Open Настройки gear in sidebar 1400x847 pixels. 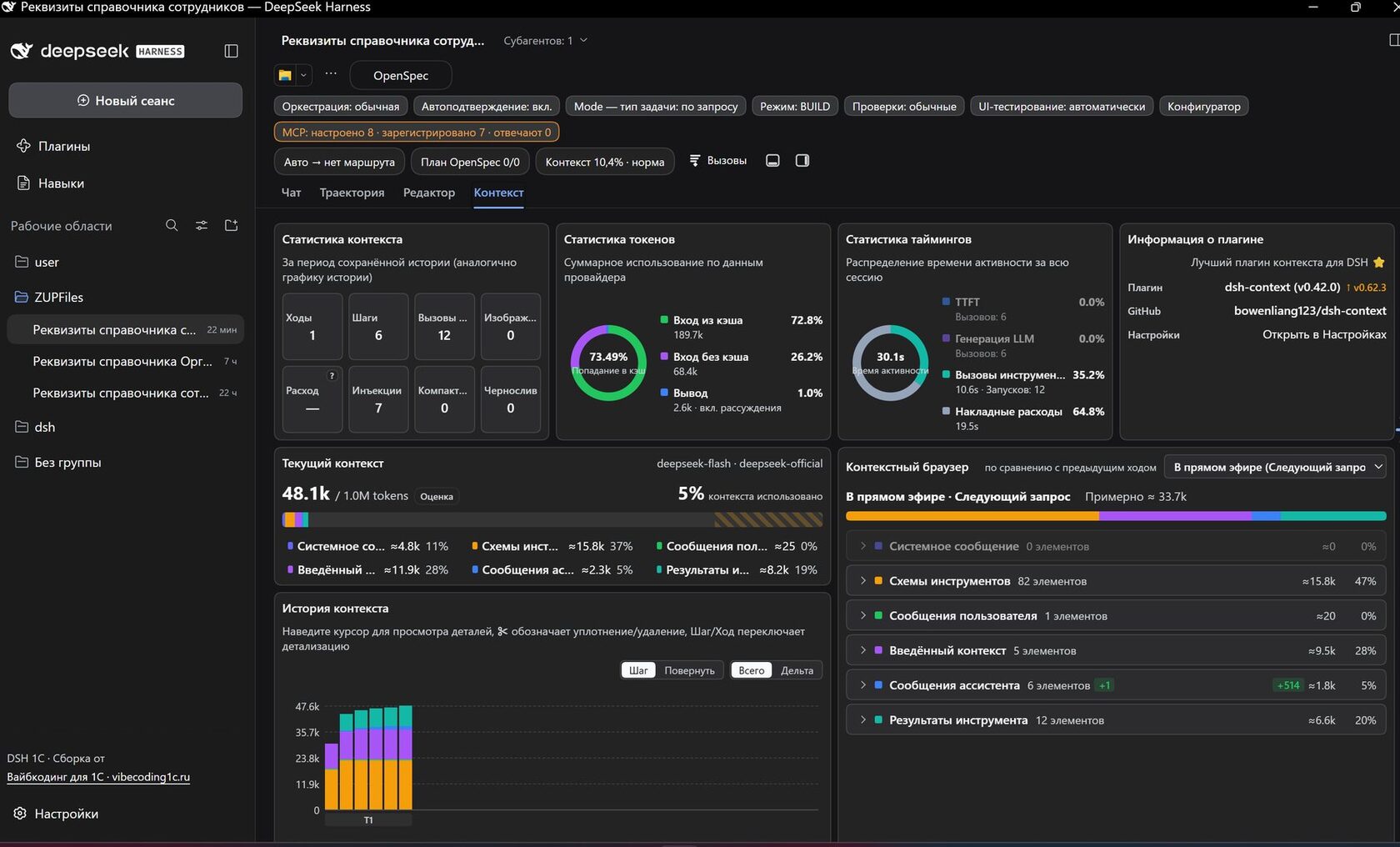(57, 814)
